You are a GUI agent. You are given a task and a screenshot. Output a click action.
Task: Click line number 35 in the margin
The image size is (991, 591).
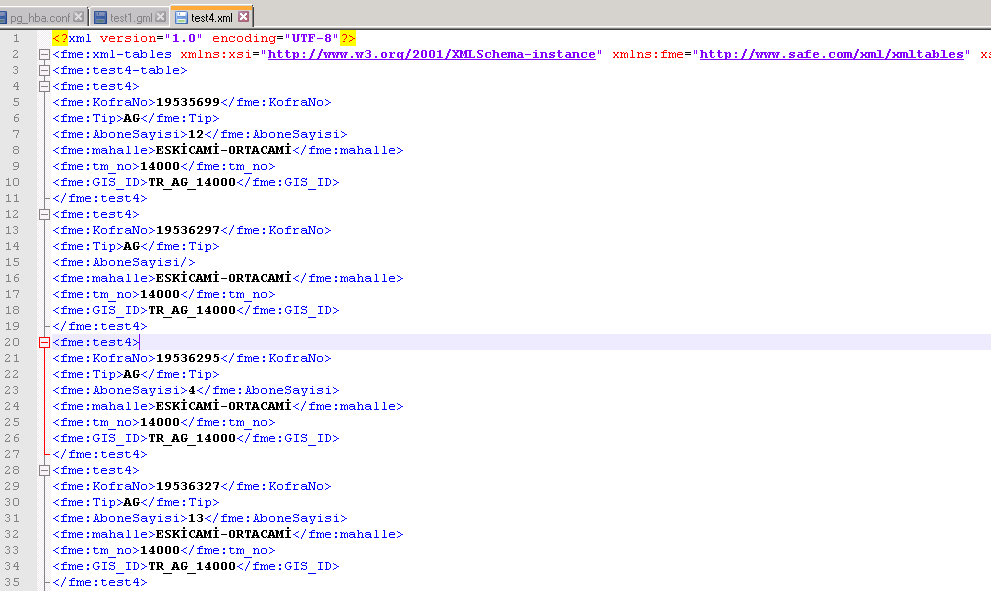(x=12, y=582)
